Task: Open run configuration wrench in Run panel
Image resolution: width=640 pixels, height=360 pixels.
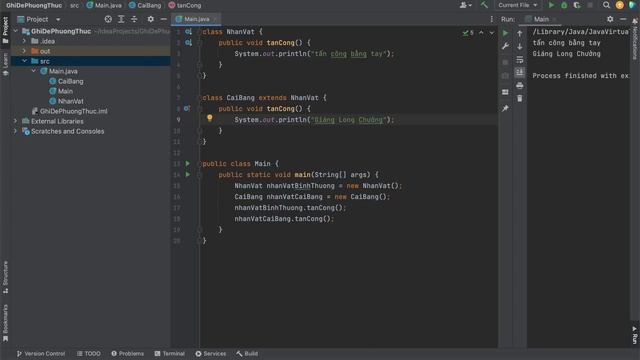Action: [x=505, y=46]
